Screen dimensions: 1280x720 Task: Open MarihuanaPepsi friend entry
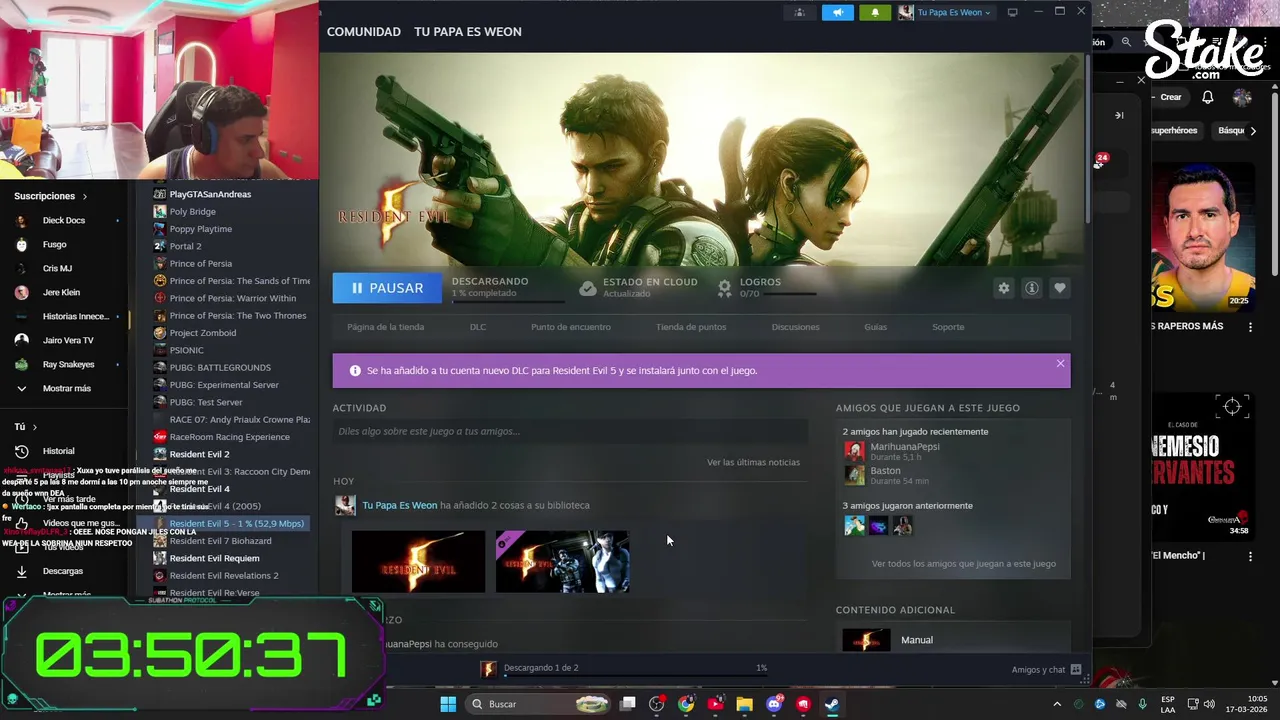tap(904, 451)
